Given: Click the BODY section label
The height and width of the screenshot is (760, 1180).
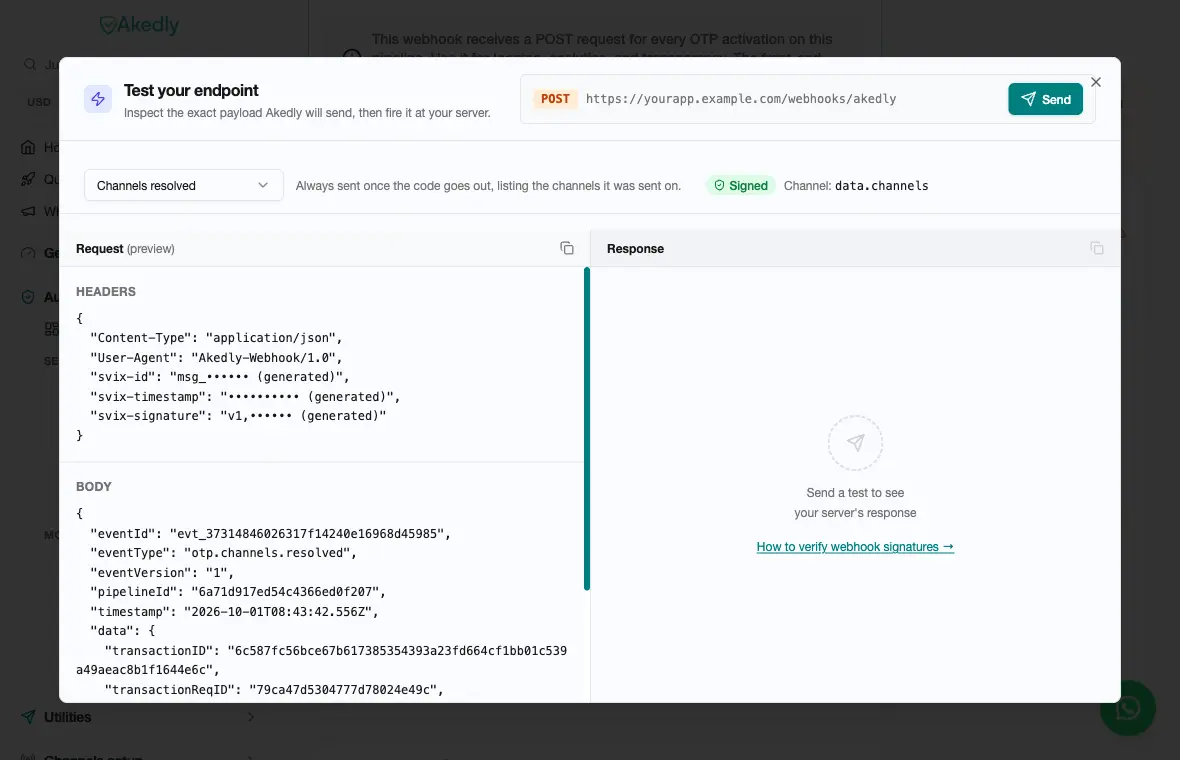Looking at the screenshot, I should tap(94, 486).
